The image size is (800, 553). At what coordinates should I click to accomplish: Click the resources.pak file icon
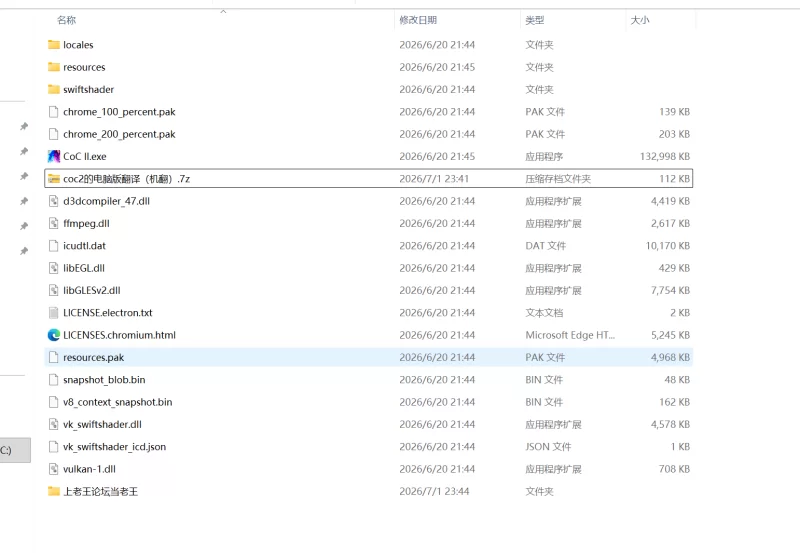[x=54, y=358]
